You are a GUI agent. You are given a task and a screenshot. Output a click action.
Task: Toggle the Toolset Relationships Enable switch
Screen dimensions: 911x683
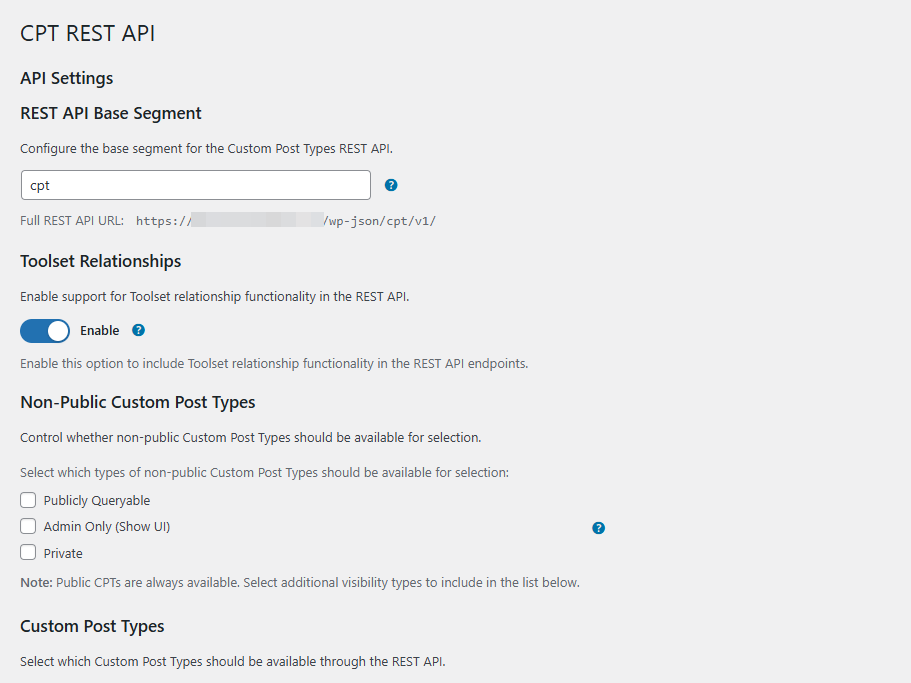tap(45, 331)
